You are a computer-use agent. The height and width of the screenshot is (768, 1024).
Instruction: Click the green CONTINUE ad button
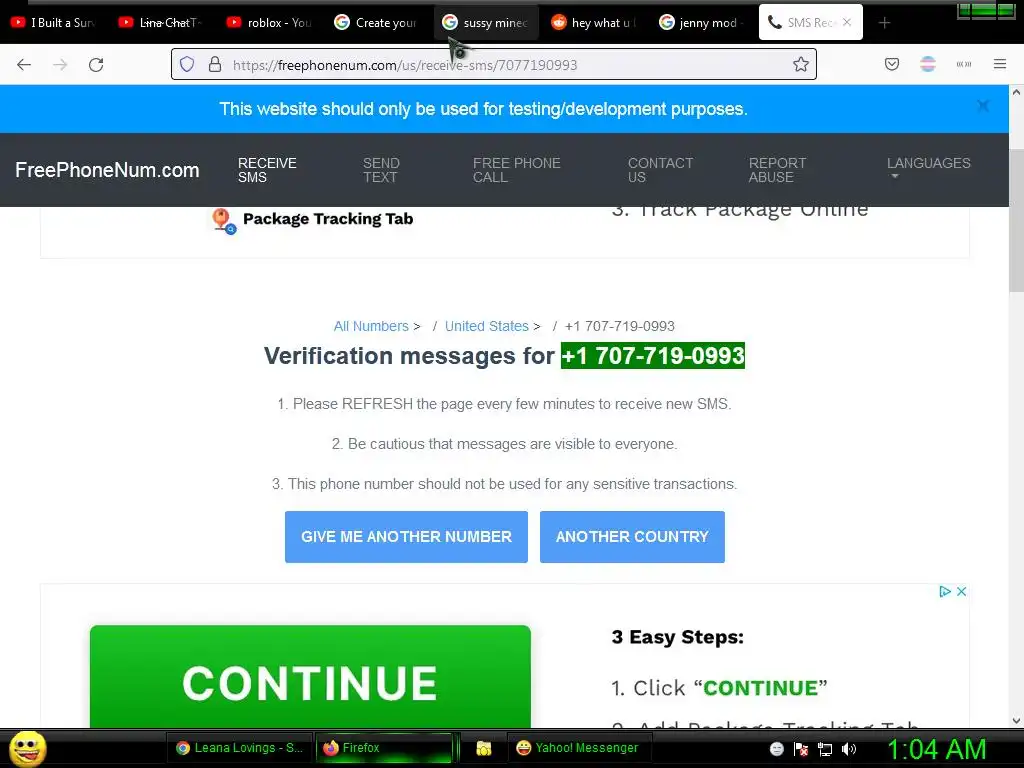point(310,677)
